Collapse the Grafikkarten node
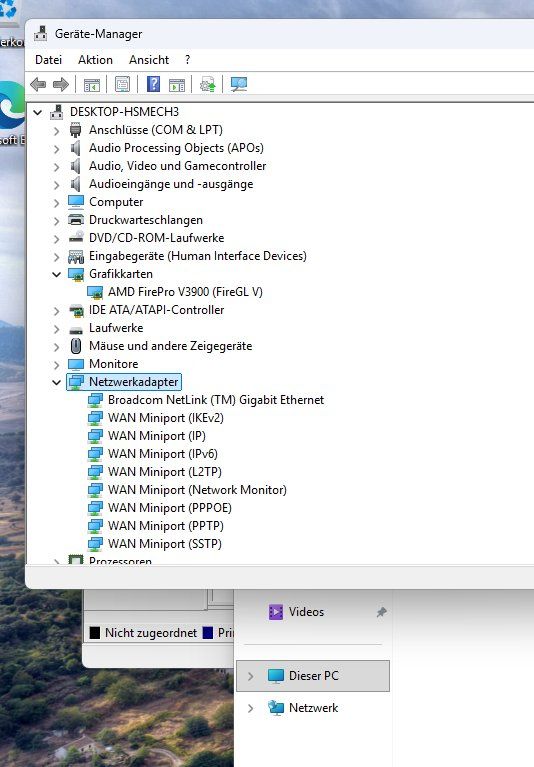This screenshot has width=534, height=767. pos(56,274)
